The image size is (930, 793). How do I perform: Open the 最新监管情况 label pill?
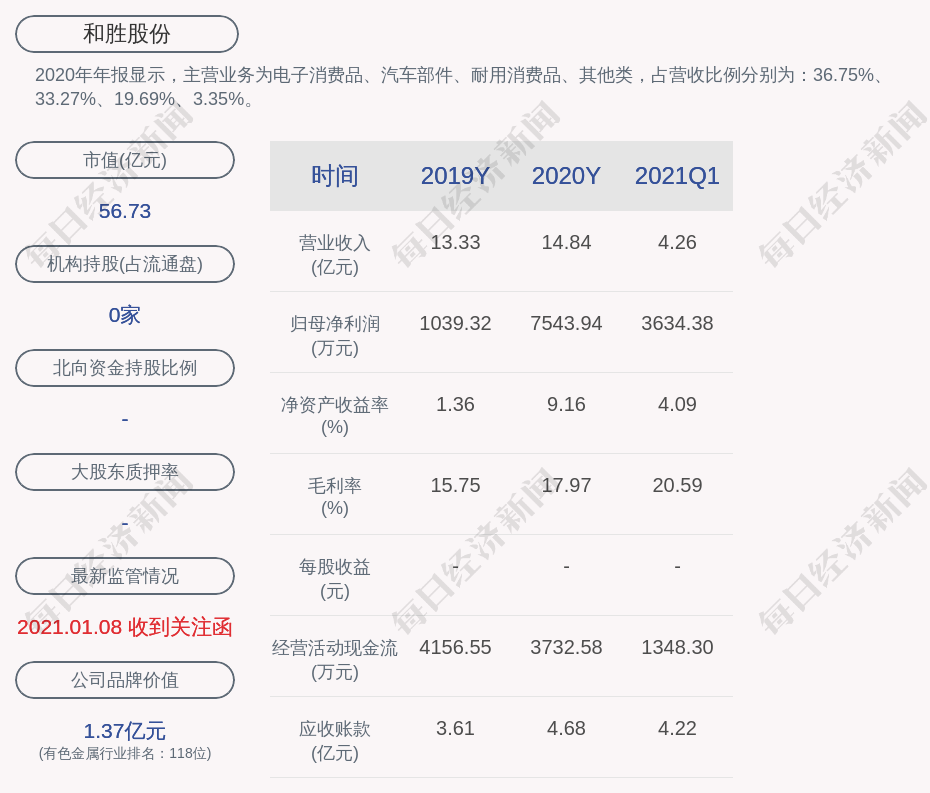coord(125,576)
